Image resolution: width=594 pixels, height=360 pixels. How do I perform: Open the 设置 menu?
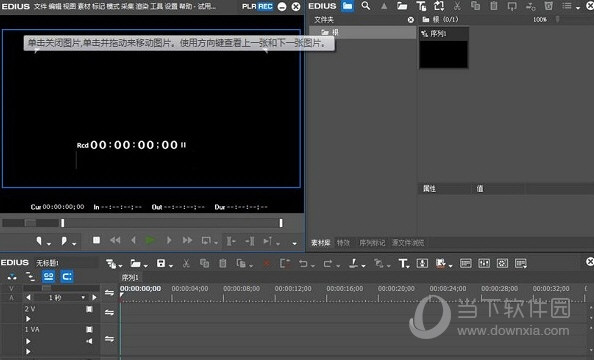click(x=171, y=6)
